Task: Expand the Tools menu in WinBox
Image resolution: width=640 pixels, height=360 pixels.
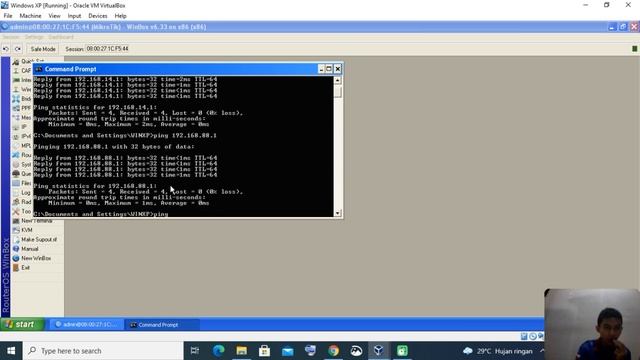Action: pos(22,211)
